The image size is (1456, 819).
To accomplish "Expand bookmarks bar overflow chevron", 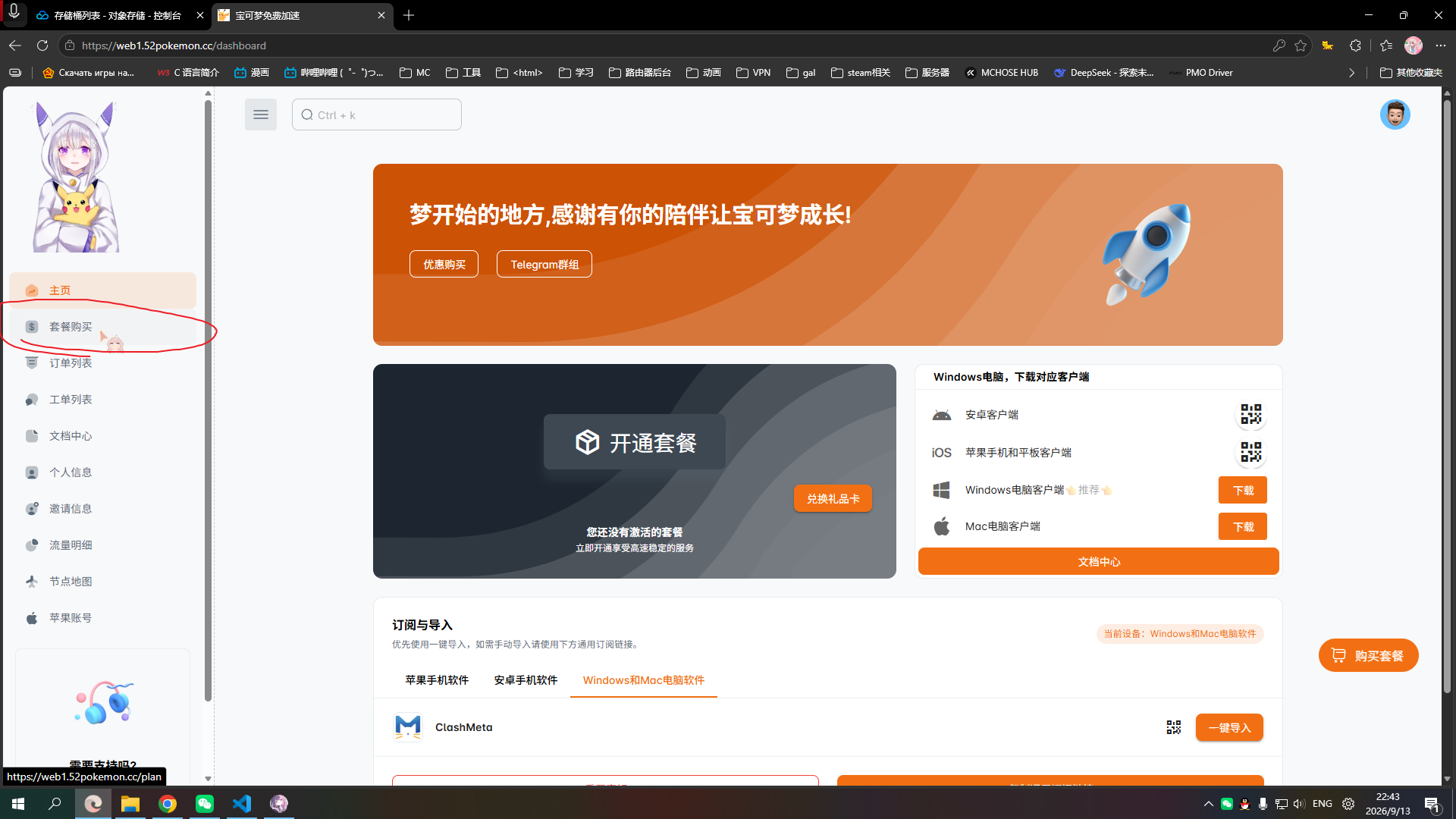I will coord(1351,73).
